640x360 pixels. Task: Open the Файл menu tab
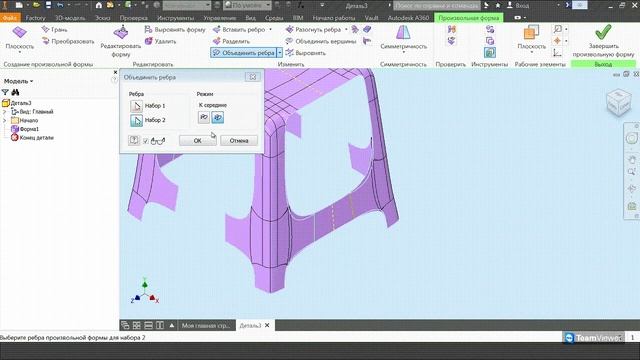click(10, 18)
